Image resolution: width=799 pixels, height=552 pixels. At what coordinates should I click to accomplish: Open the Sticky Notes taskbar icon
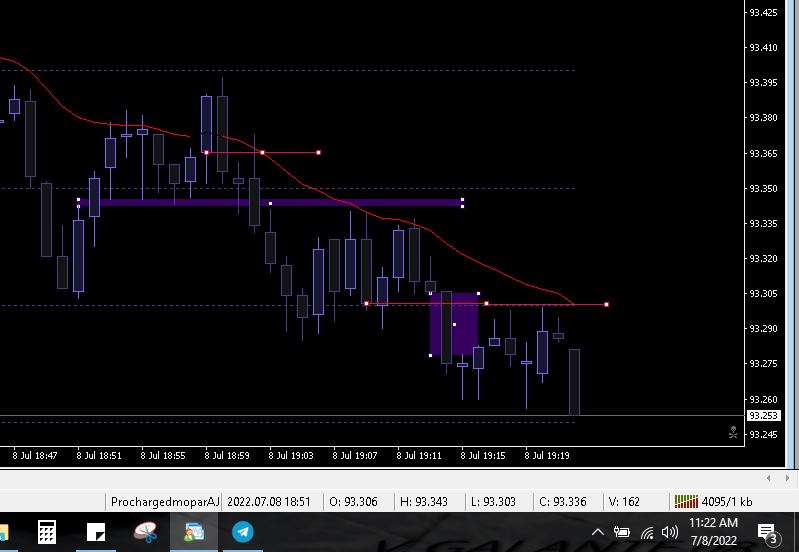click(96, 532)
